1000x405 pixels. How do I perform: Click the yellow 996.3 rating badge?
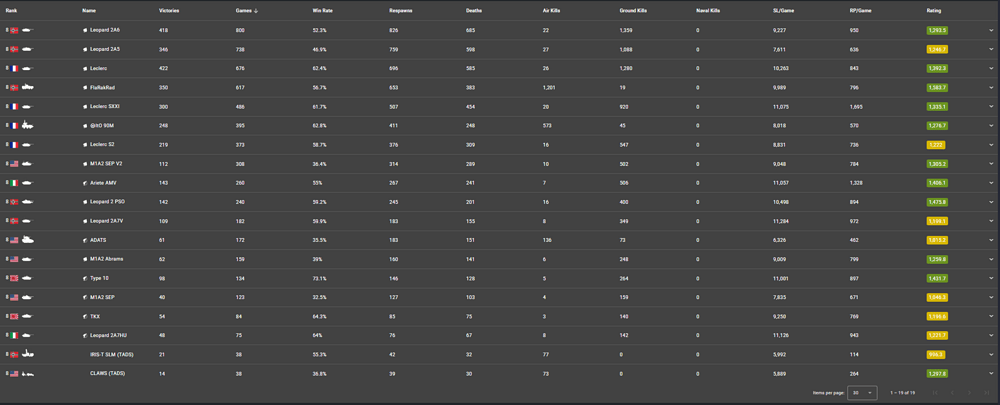(936, 355)
